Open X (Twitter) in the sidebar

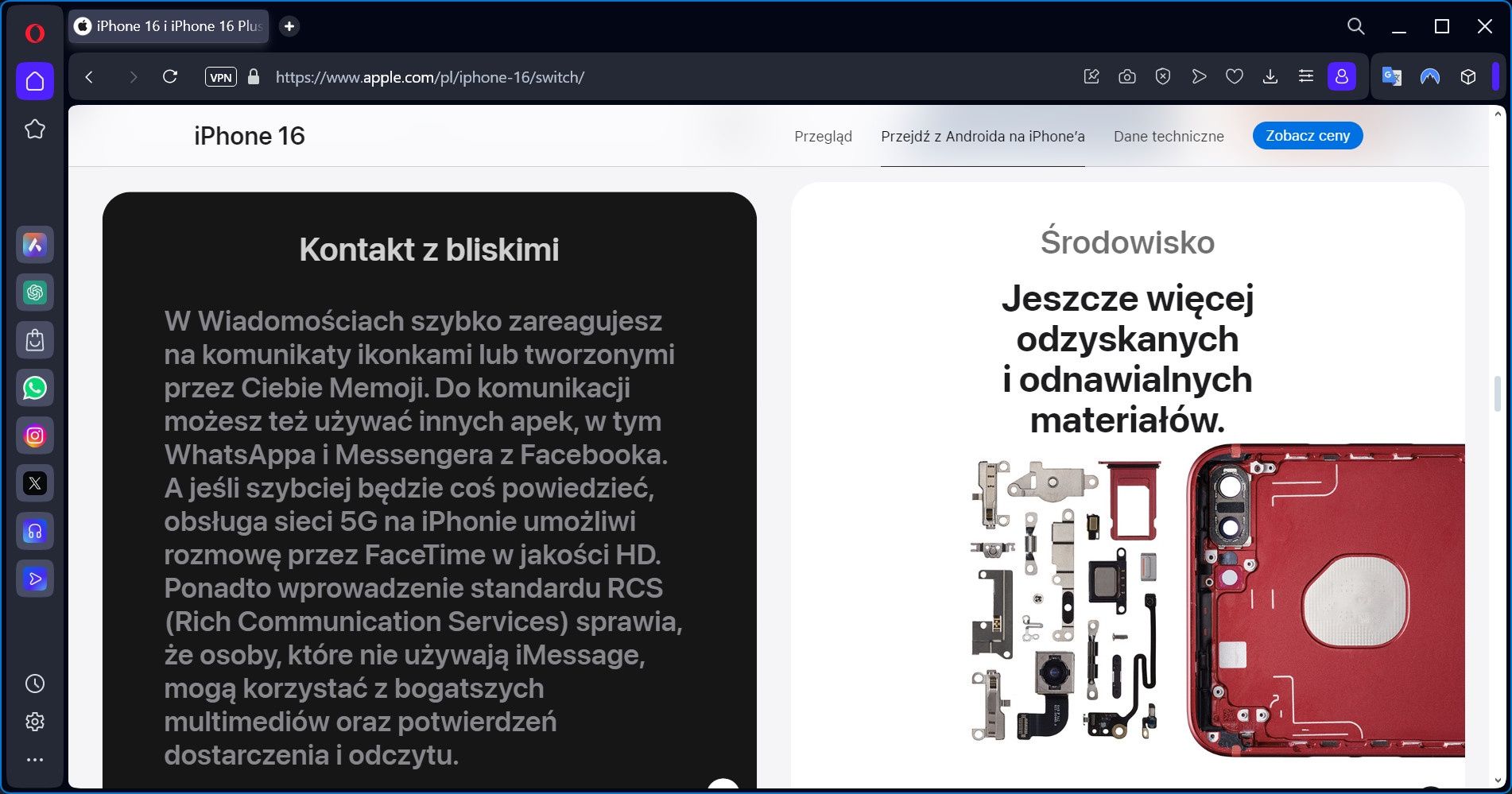35,483
